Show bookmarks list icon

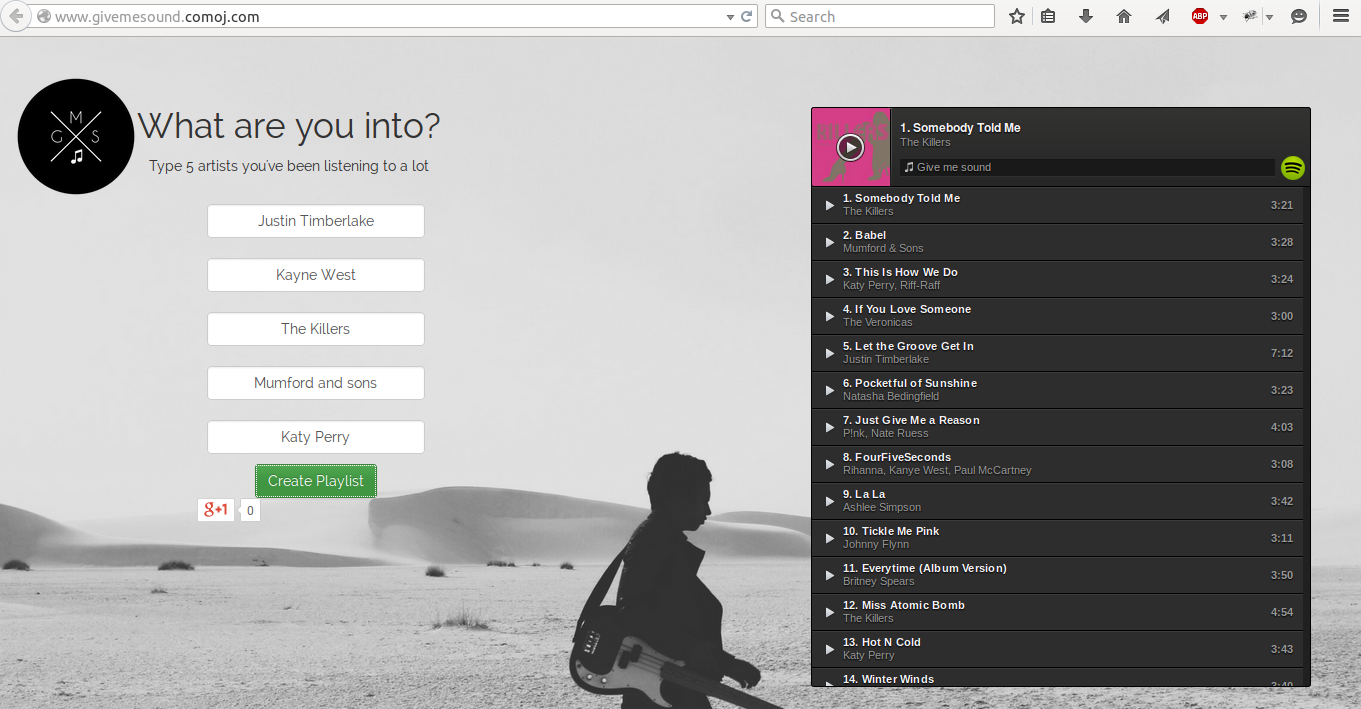[1048, 16]
